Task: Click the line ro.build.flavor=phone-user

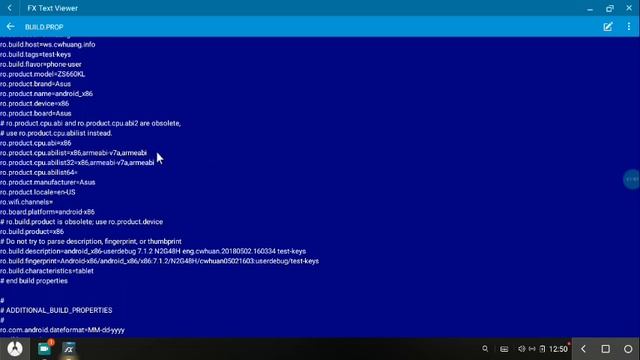Action: 41,64
